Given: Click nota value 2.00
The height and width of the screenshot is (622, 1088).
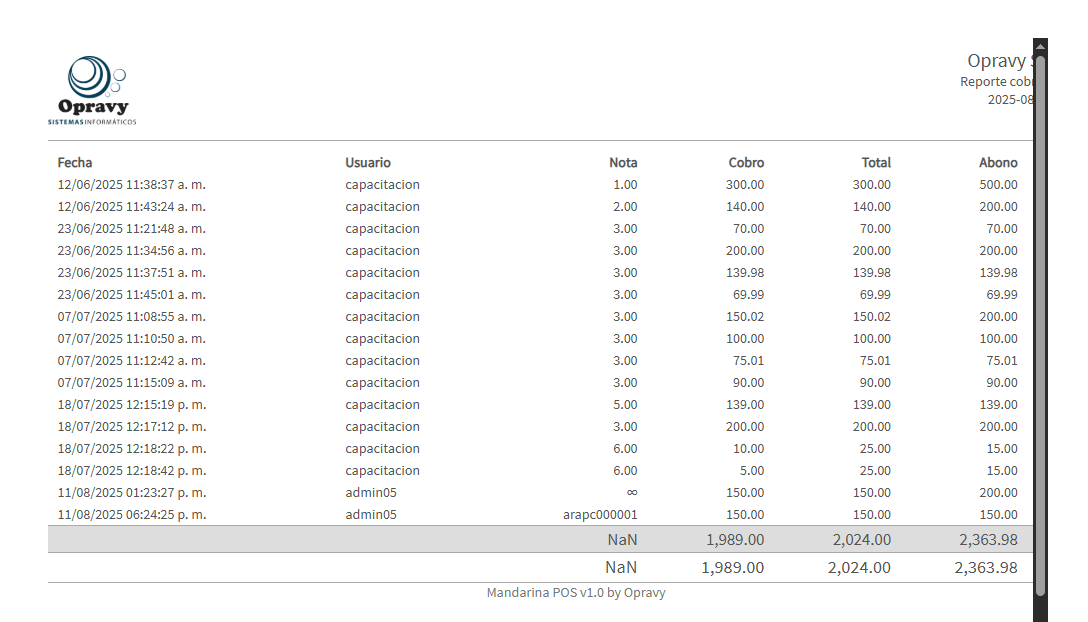Looking at the screenshot, I should pos(625,207).
